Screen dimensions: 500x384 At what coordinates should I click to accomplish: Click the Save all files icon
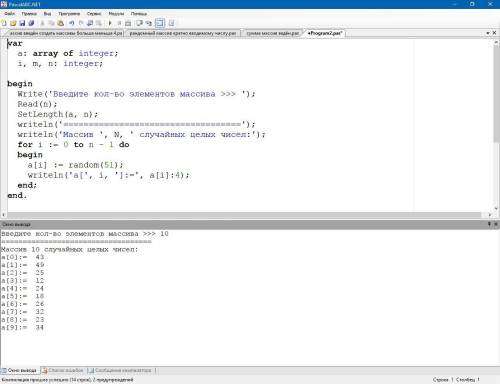pos(31,23)
